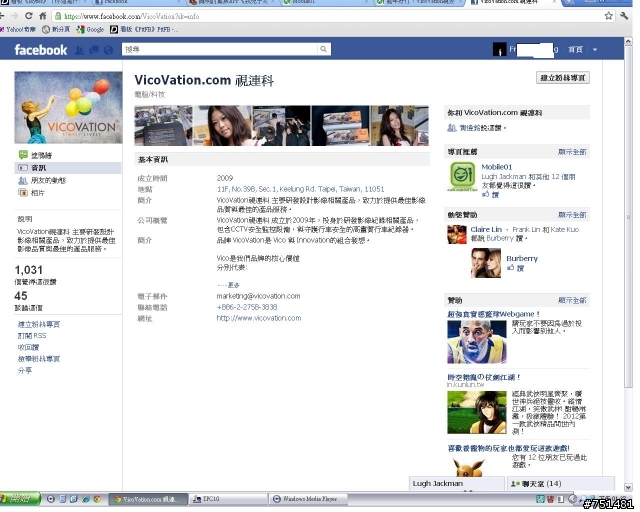Open the Yahoo bookmark in bookmarks bar
This screenshot has height=512, width=640.
tap(18, 29)
